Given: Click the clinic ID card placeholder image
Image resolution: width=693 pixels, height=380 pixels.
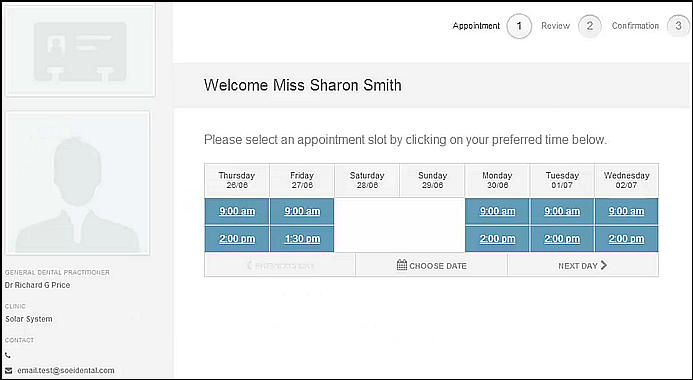Looking at the screenshot, I should [80, 51].
